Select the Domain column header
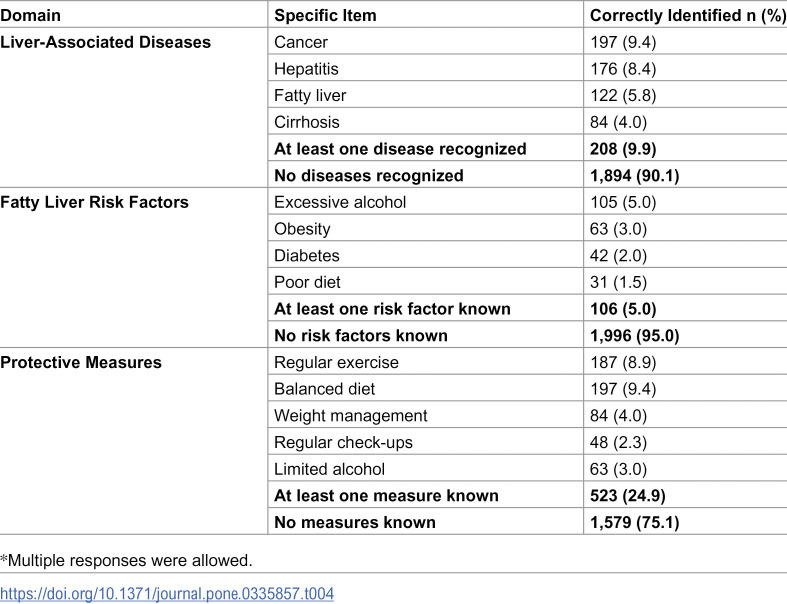The width and height of the screenshot is (787, 604). tap(31, 16)
